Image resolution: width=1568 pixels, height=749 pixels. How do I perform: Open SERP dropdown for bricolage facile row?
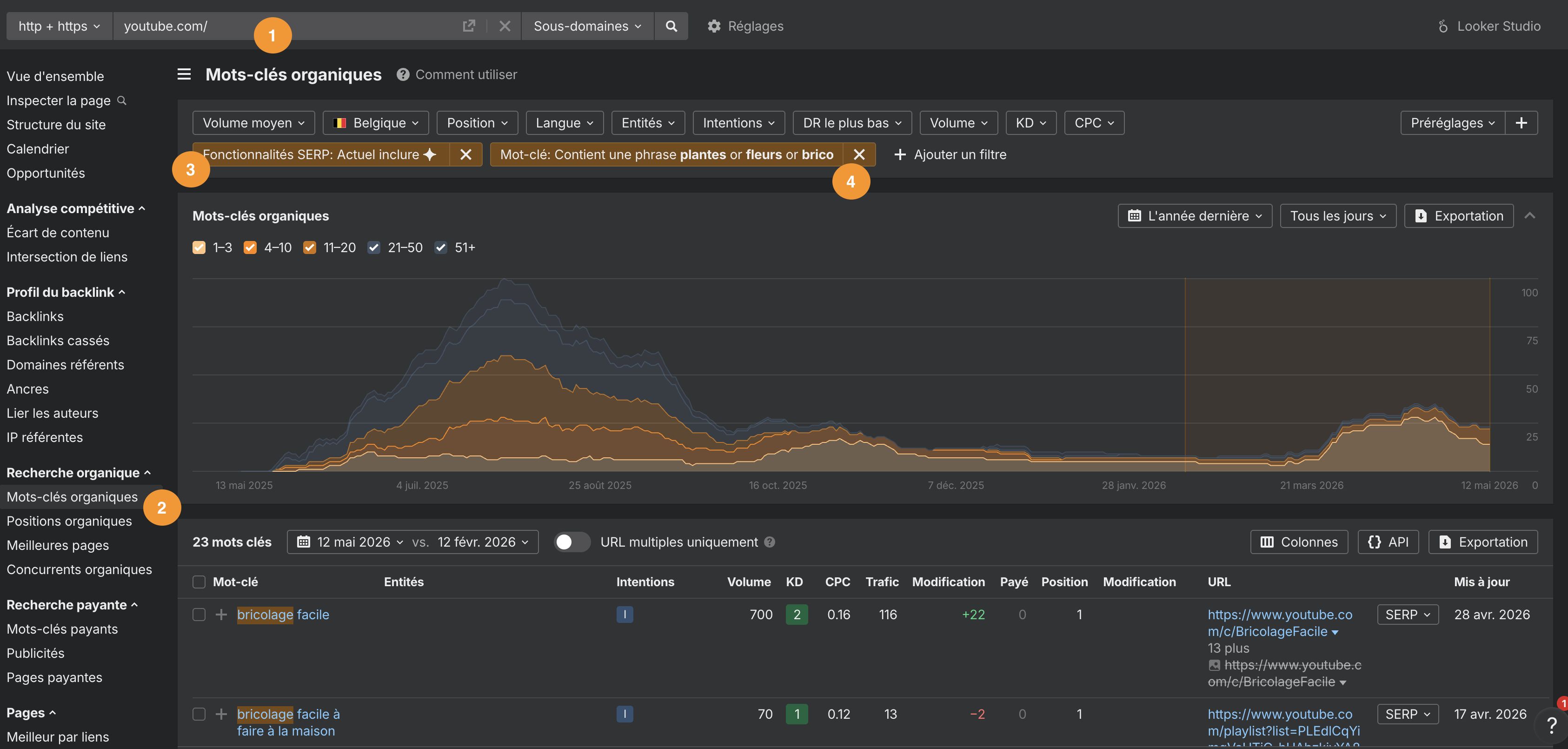click(x=1408, y=615)
